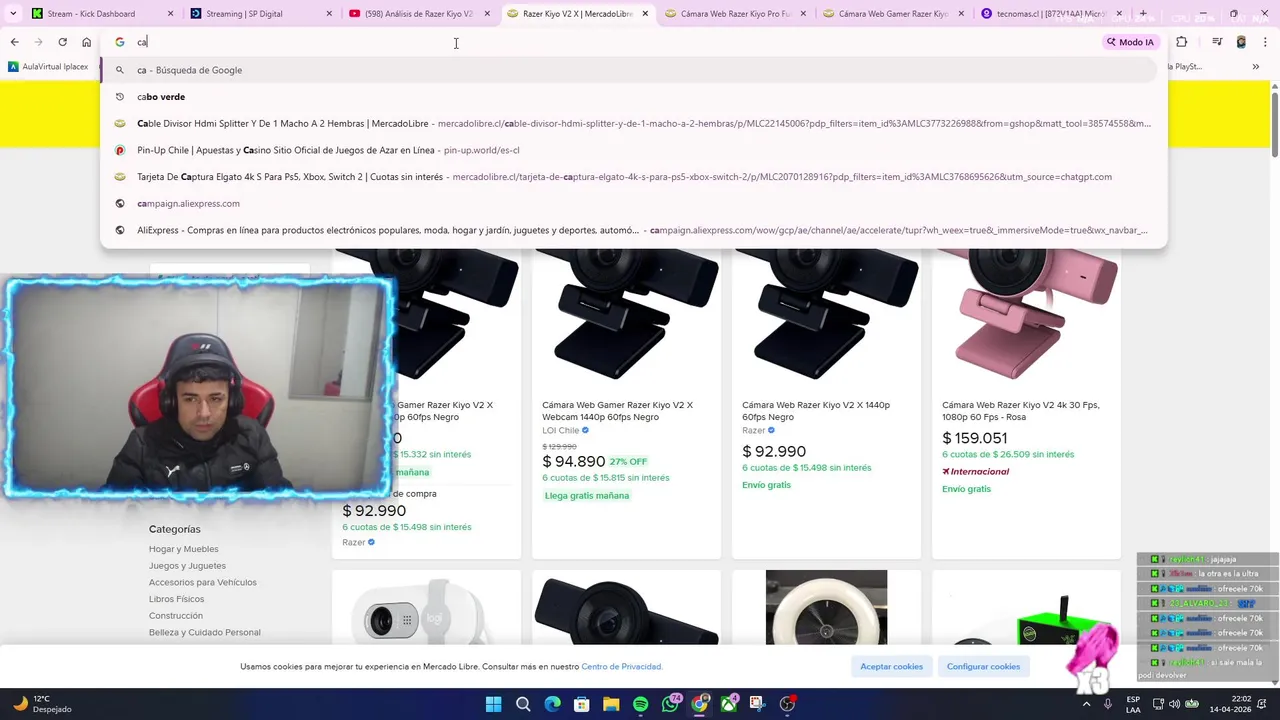
Task: Click Aceptar cookies button
Action: [891, 666]
